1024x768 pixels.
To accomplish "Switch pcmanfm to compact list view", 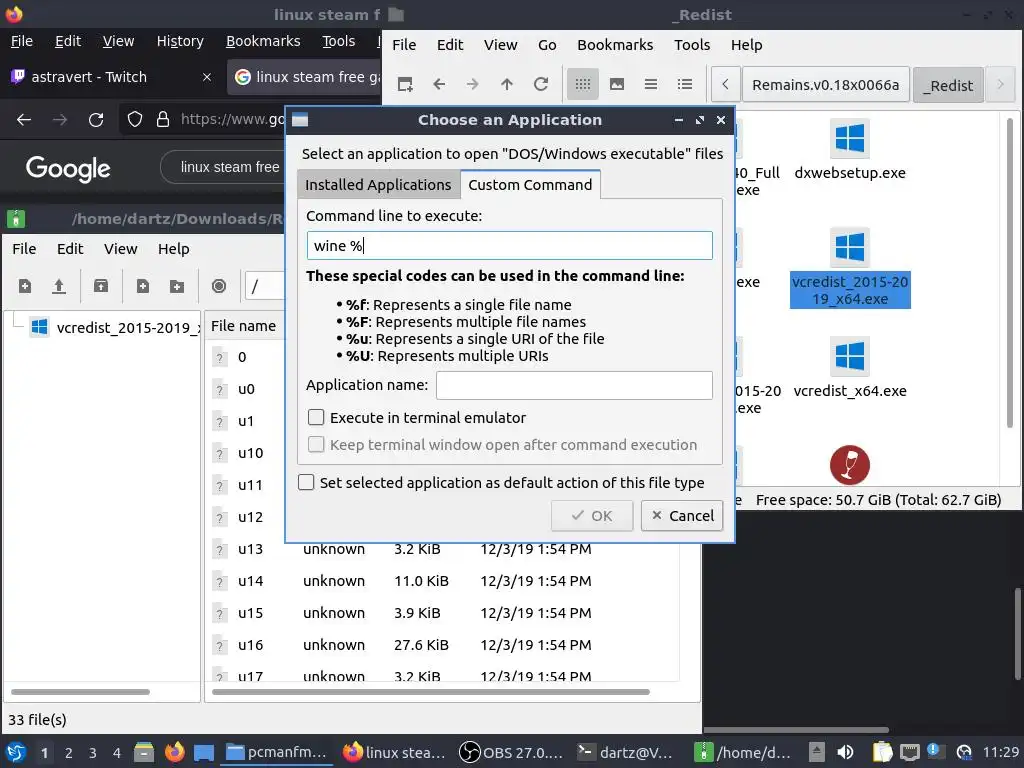I will click(x=650, y=84).
